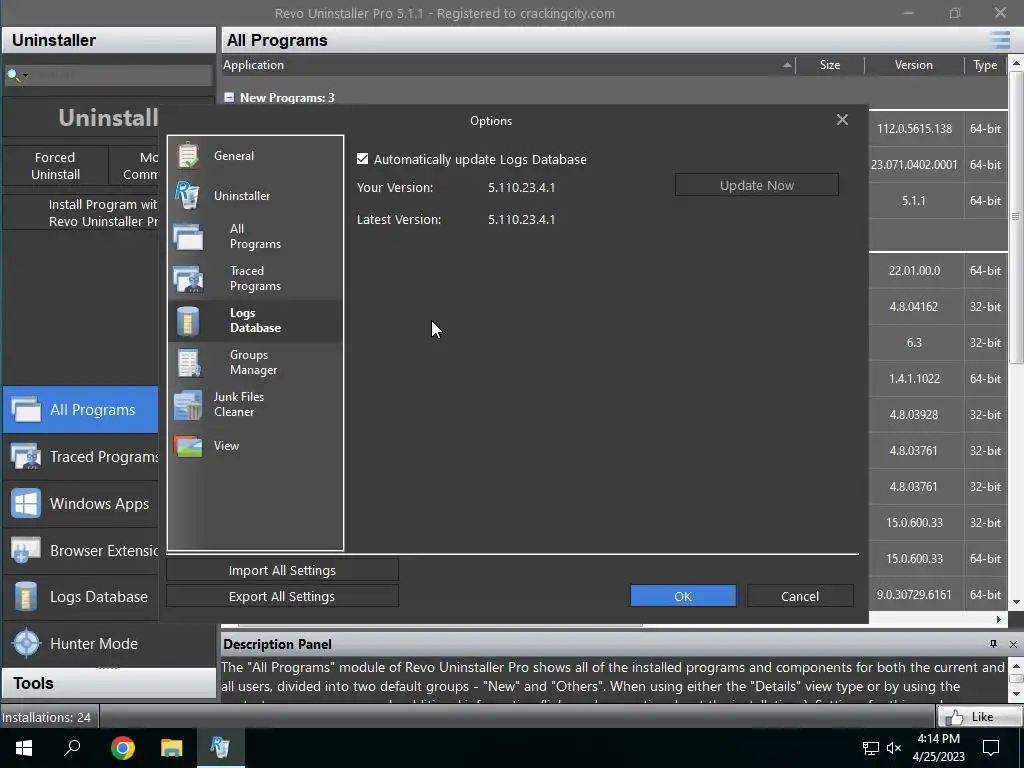Screen dimensions: 1024x768
Task: Click Update Now button
Action: coord(756,185)
